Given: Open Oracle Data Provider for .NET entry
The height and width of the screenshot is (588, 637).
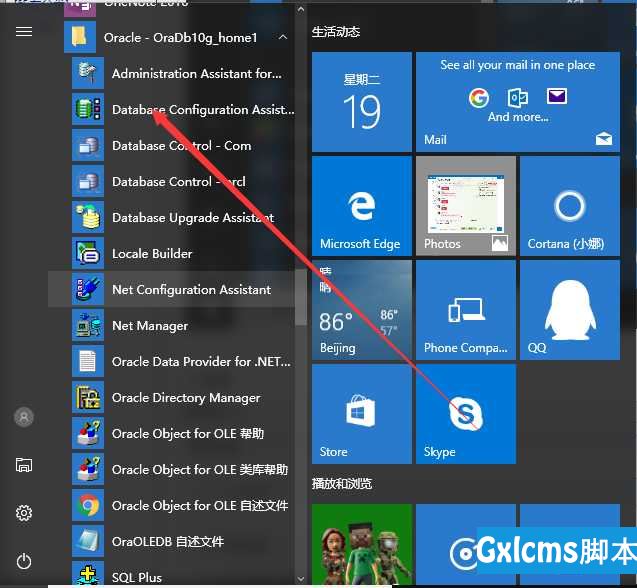Looking at the screenshot, I should (x=172, y=361).
